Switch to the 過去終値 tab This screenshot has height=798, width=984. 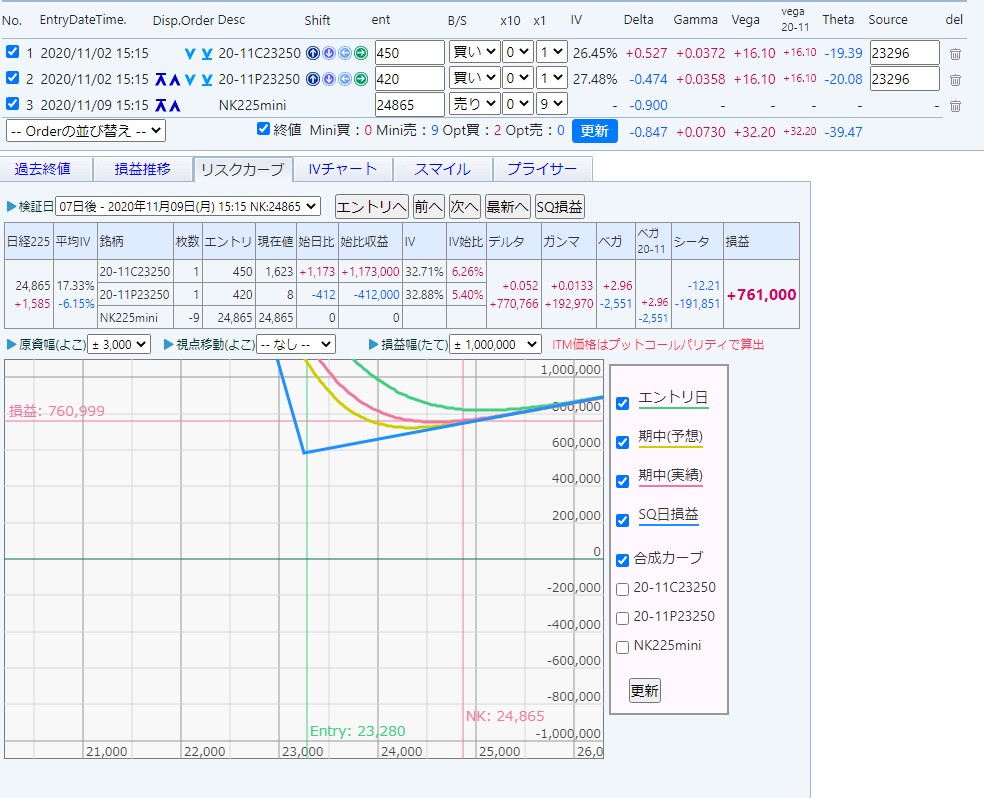coord(43,169)
